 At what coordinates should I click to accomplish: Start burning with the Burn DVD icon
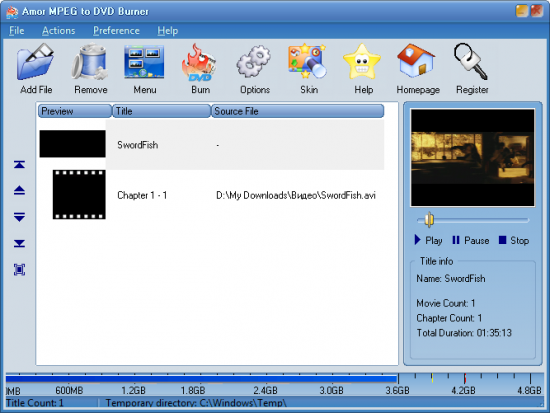(x=199, y=63)
